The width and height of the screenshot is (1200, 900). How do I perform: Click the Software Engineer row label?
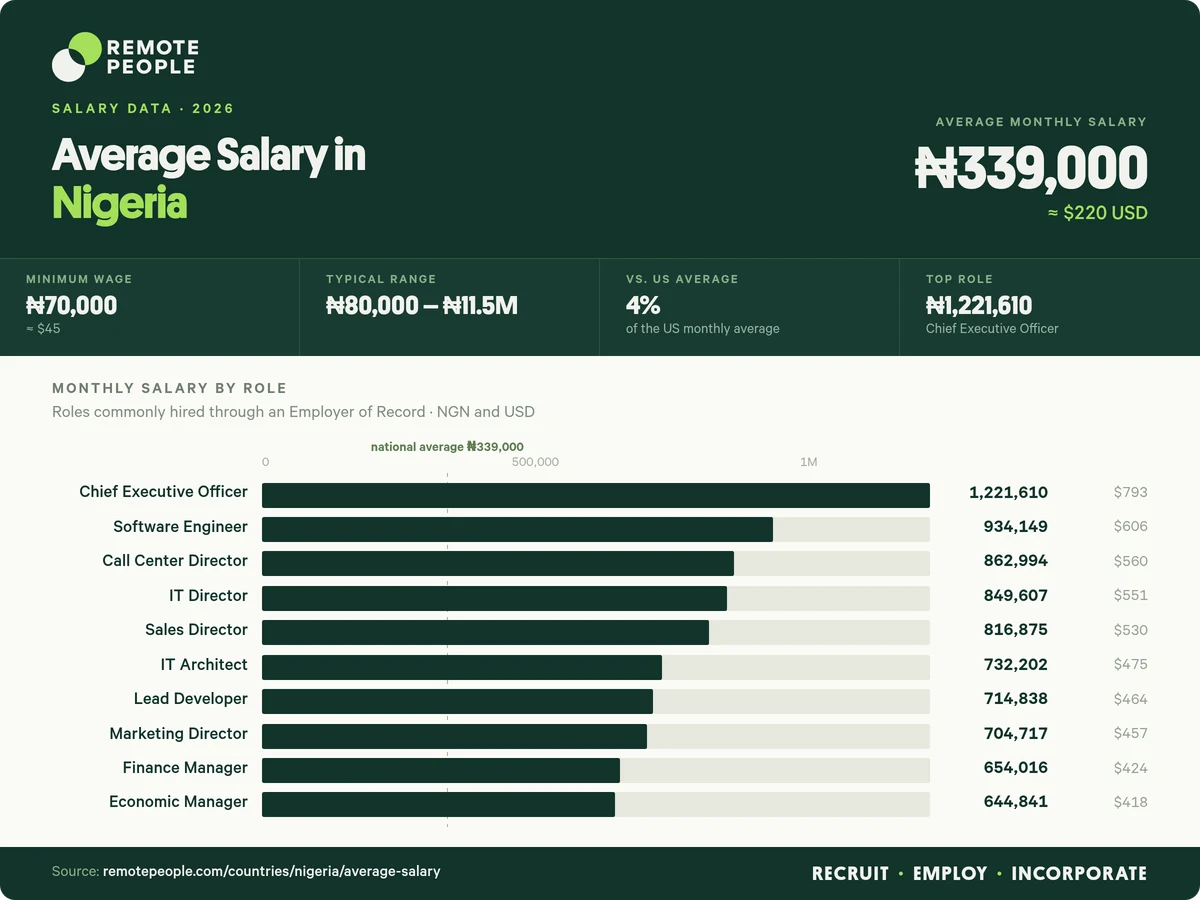click(180, 526)
